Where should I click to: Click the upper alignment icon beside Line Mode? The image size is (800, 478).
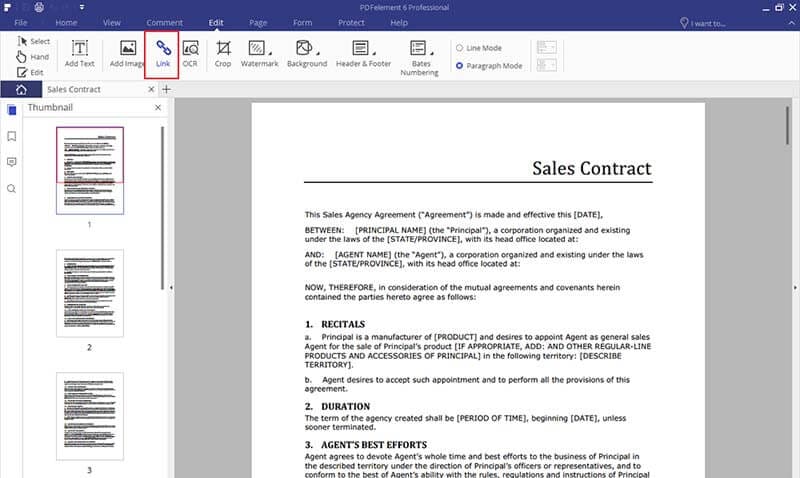click(546, 47)
